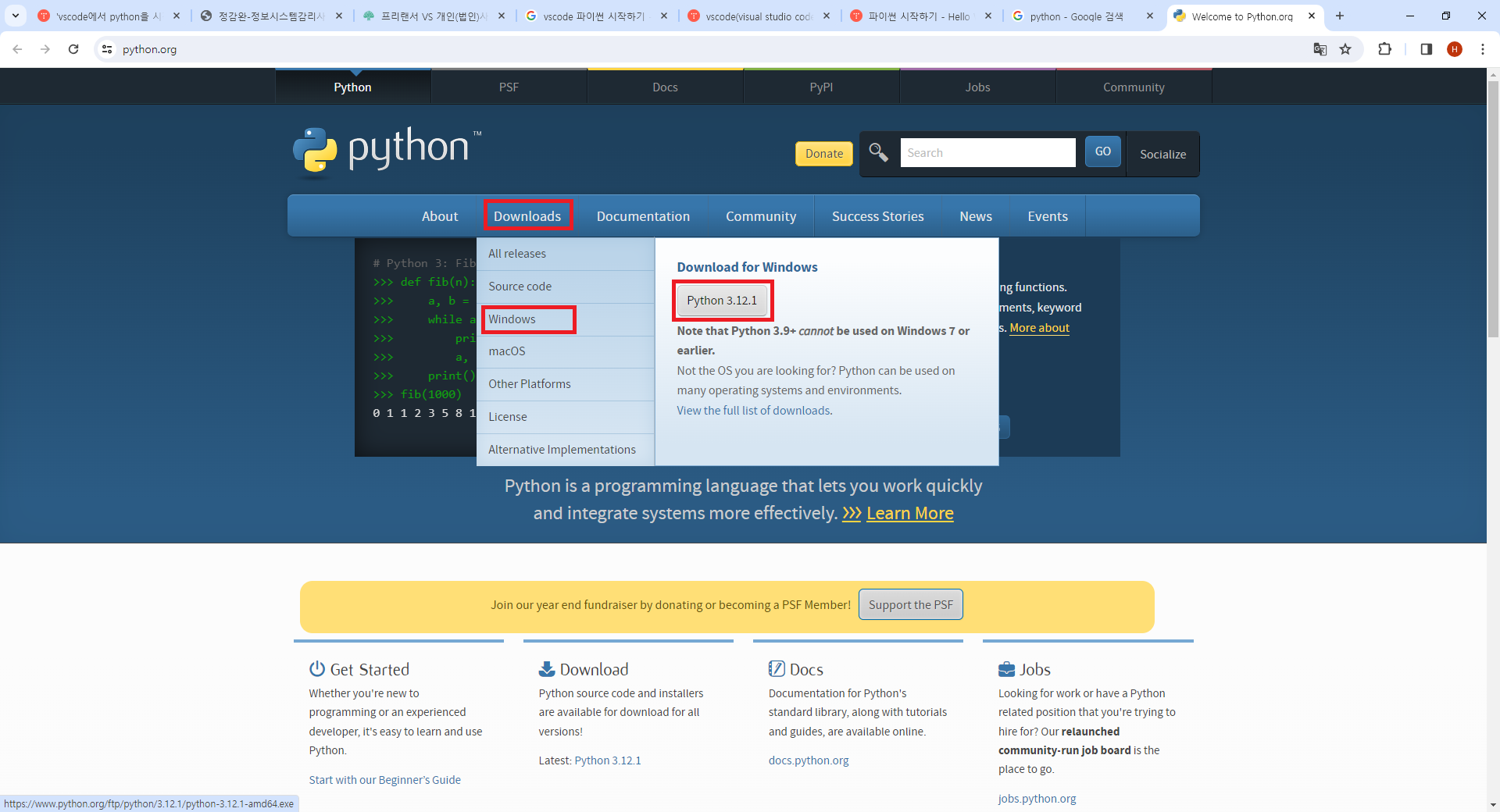Open the docs.python.org link
Viewport: 1500px width, 812px height.
coord(809,760)
